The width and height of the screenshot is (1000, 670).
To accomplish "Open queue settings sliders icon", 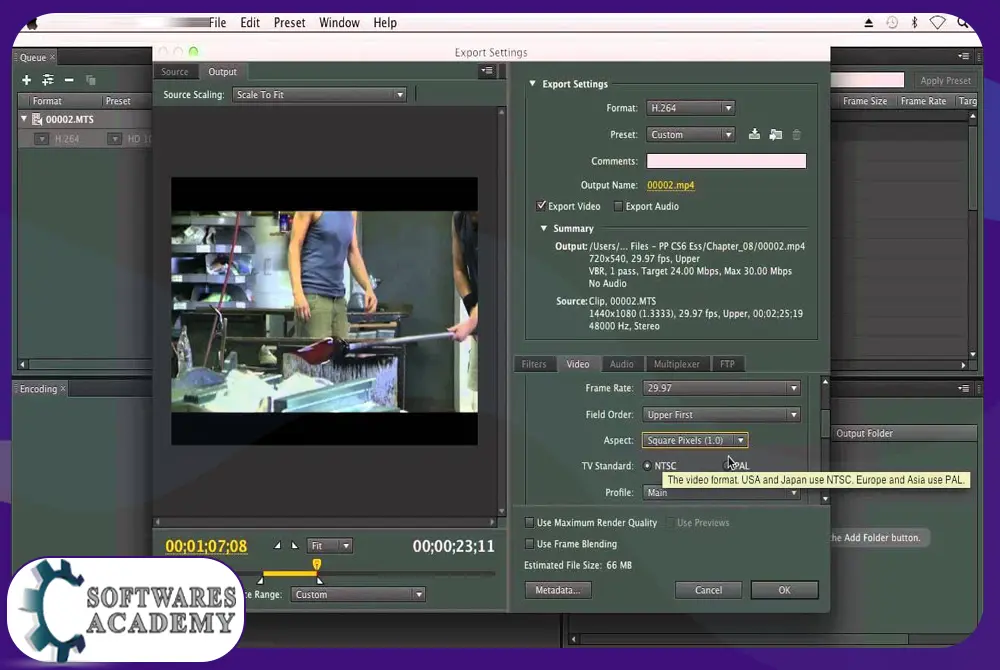I will click(48, 80).
